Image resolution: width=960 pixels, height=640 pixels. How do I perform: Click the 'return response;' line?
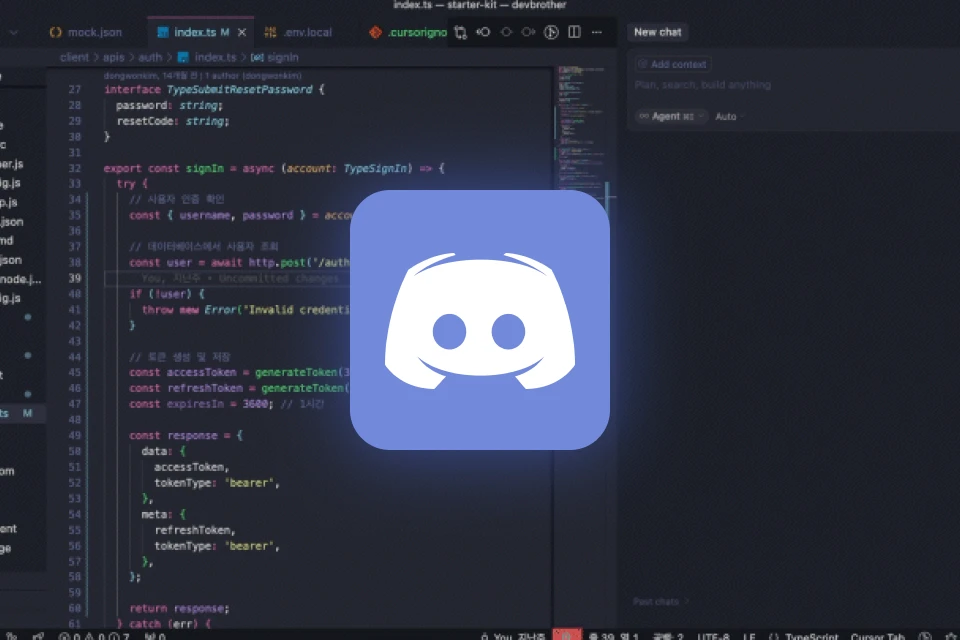179,608
